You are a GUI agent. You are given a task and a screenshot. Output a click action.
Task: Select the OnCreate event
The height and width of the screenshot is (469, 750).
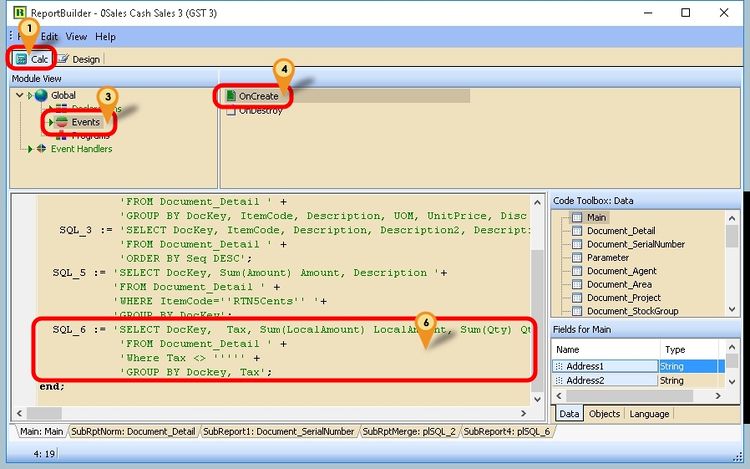[258, 96]
